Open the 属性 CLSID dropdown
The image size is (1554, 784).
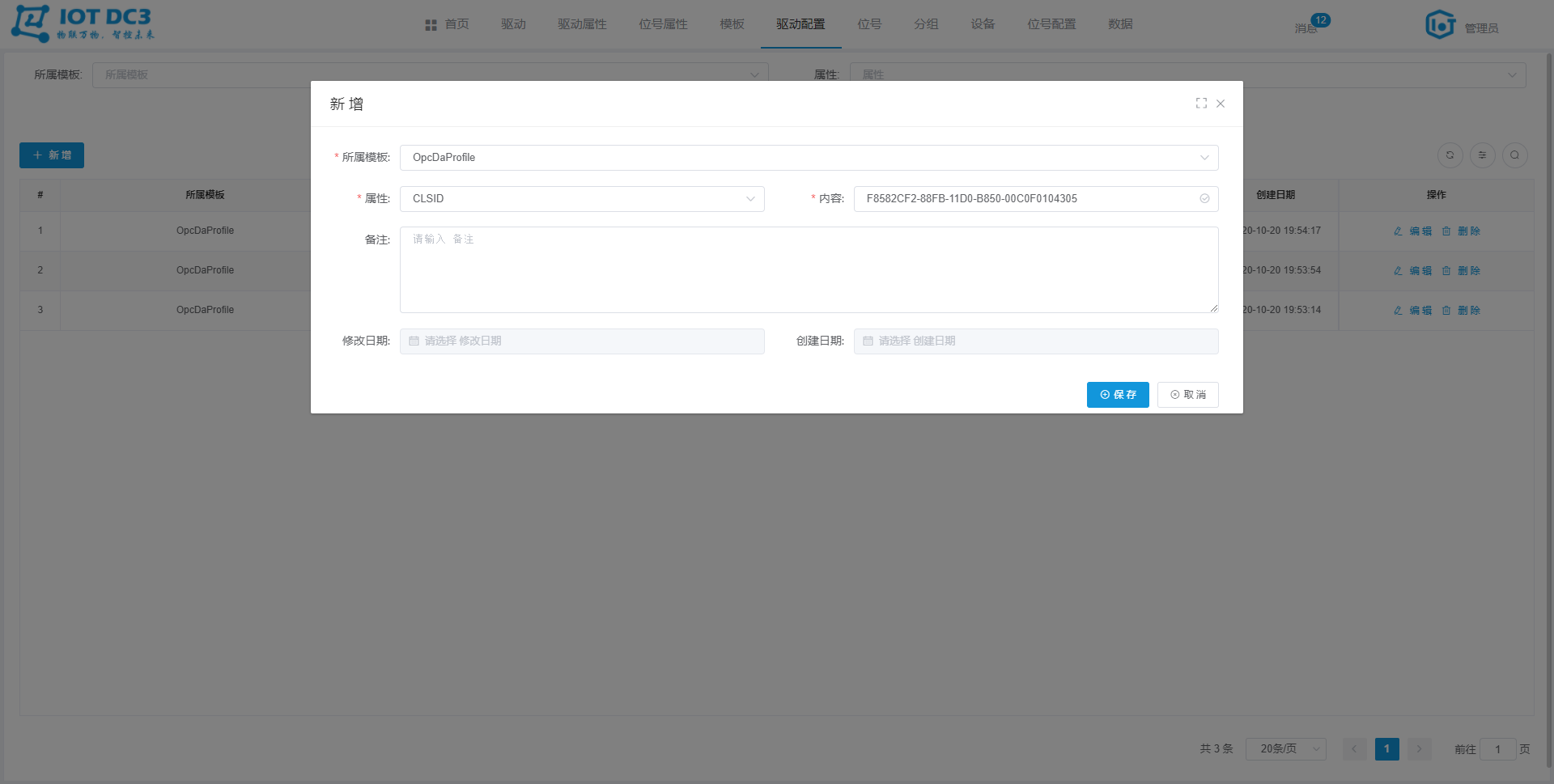coord(581,199)
